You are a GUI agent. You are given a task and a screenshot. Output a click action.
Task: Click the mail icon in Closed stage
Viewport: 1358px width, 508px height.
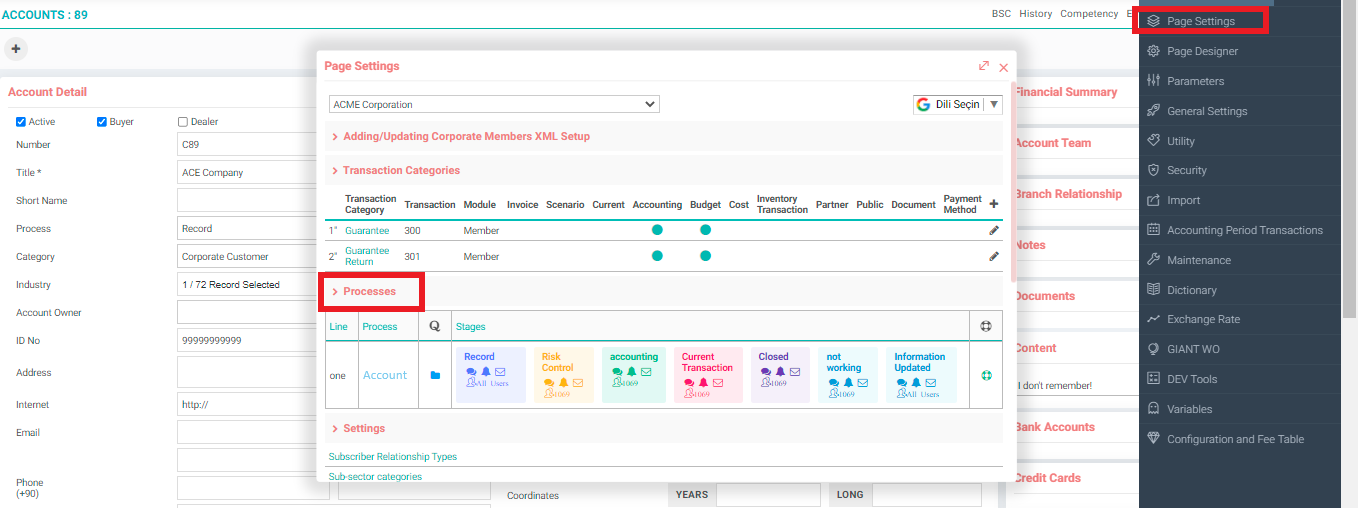tap(795, 371)
